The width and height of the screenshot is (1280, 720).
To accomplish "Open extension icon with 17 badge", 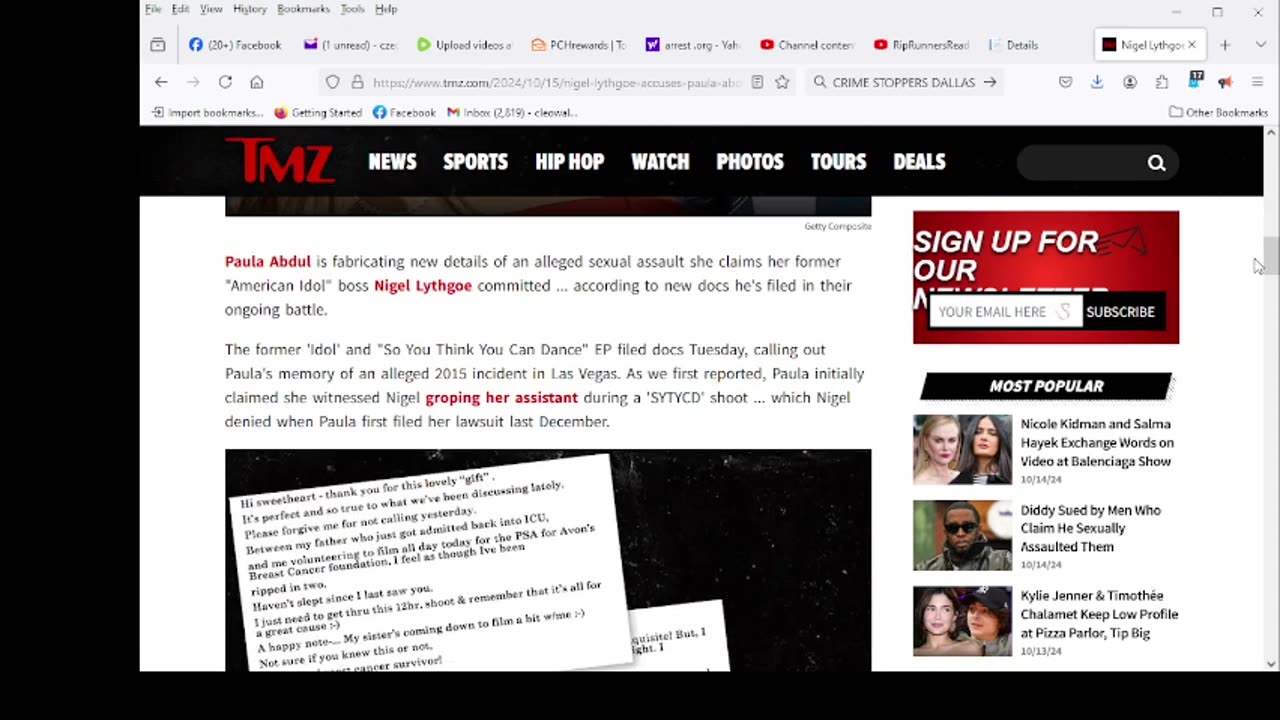I will tap(1195, 80).
